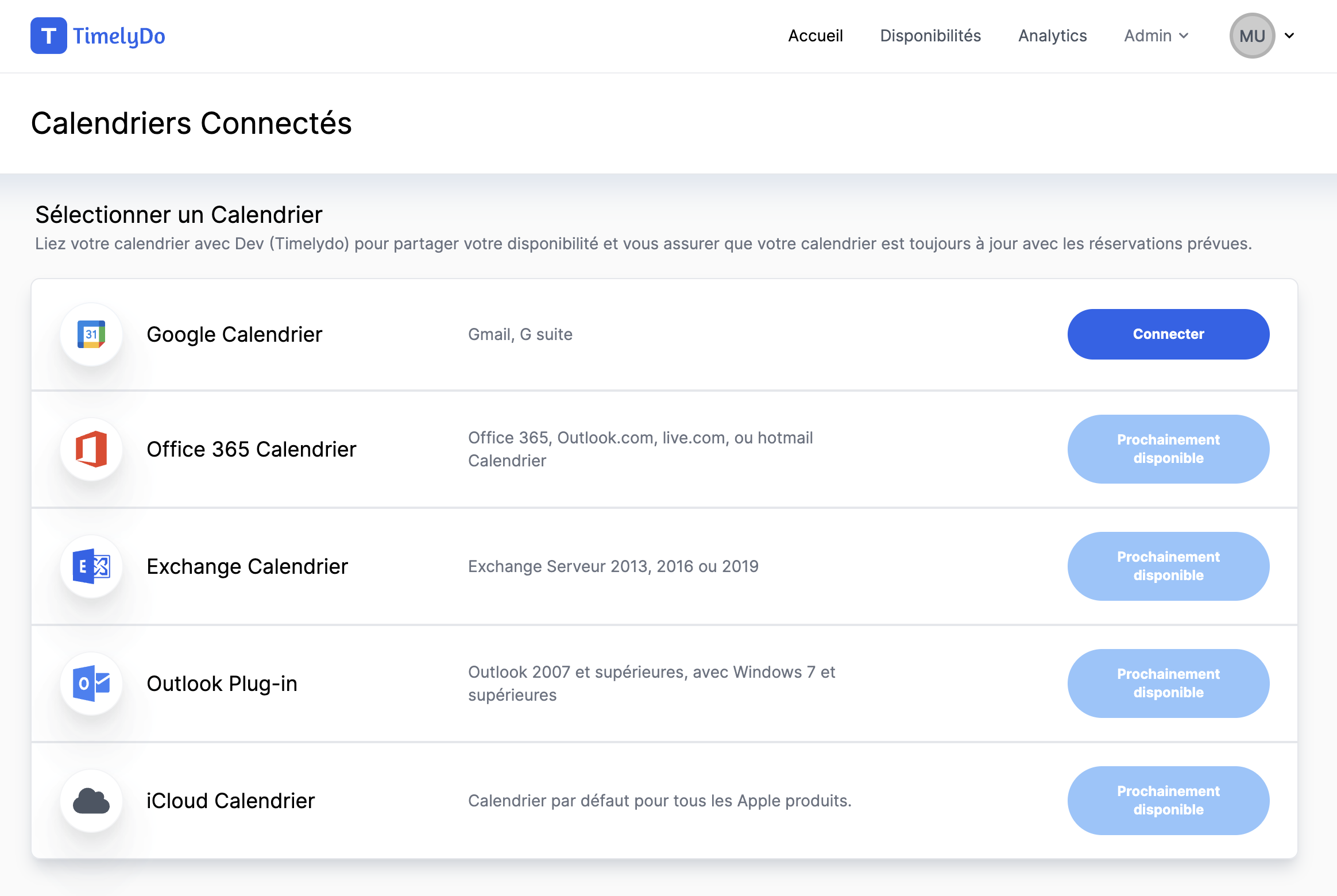Select the Outlook Plug-in title
Image resolution: width=1337 pixels, height=896 pixels.
click(x=222, y=683)
